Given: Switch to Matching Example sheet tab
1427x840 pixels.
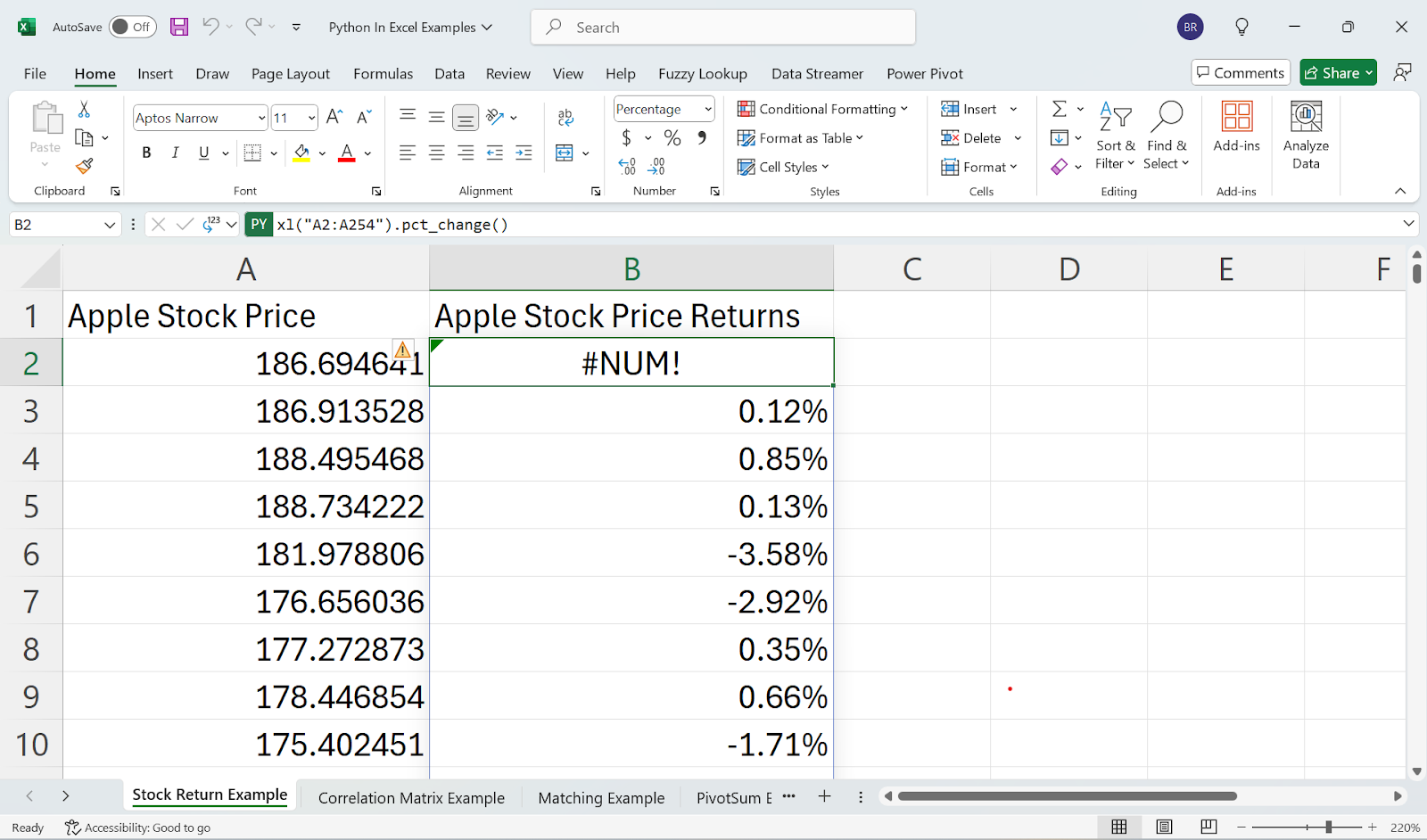Looking at the screenshot, I should point(601,798).
